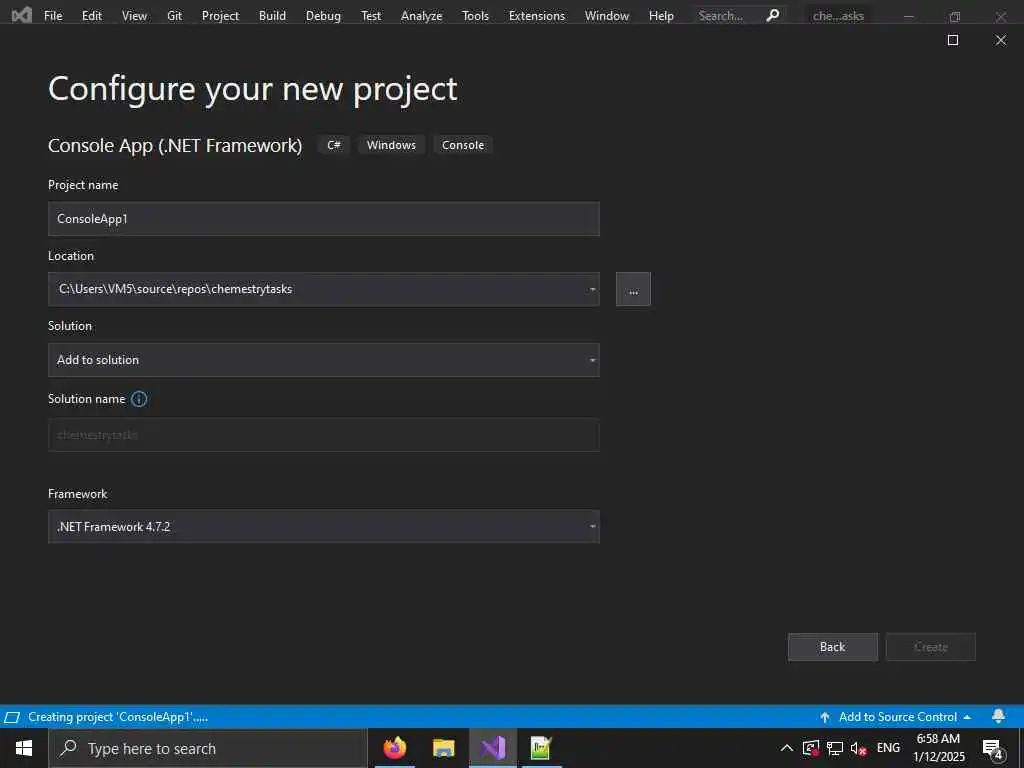Click the disabled Solution name field
1024x768 pixels.
pyautogui.click(x=324, y=435)
